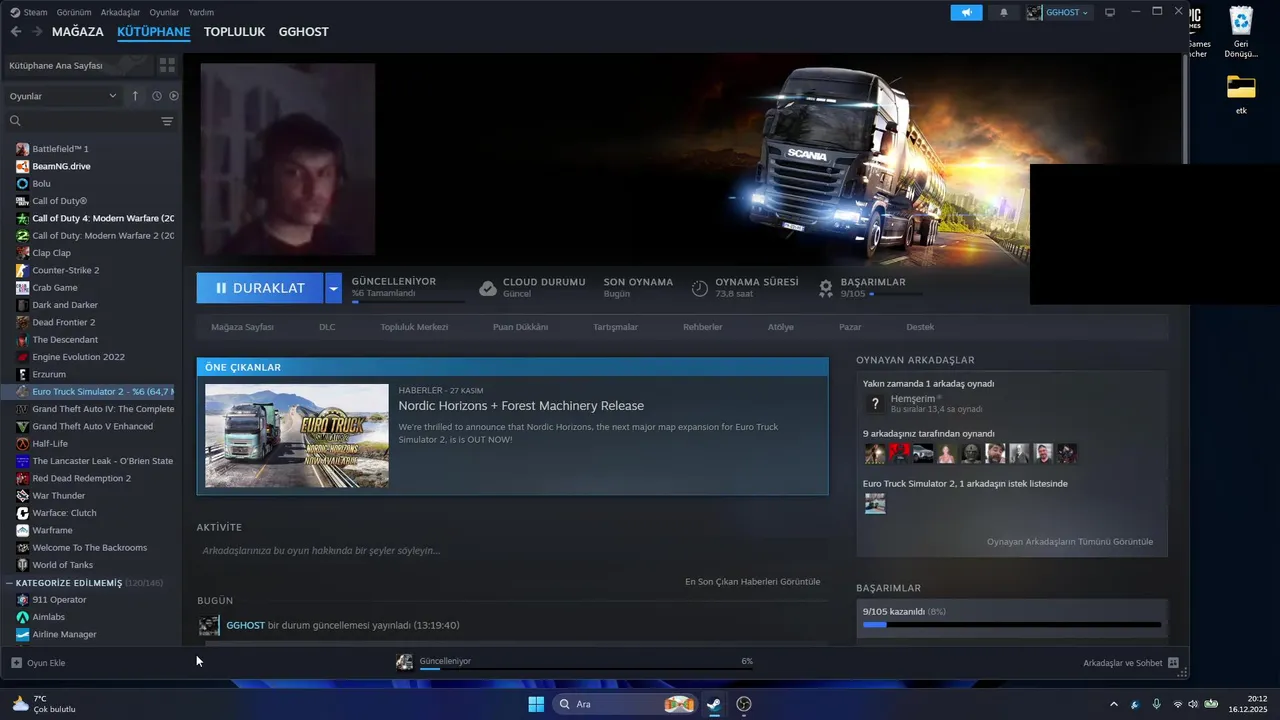
Task: Open Red Dead Redemption 2 entry
Action: (82, 478)
